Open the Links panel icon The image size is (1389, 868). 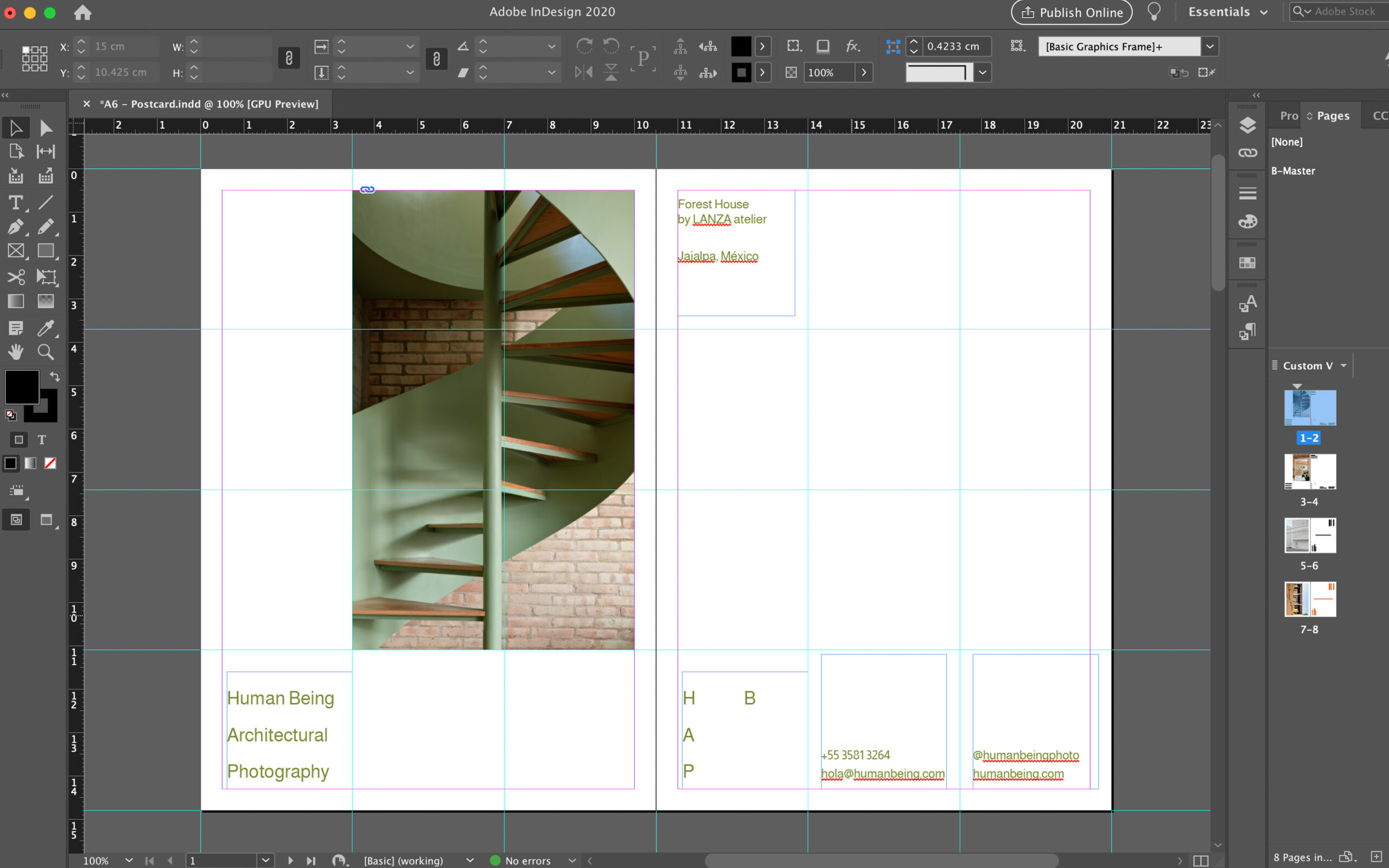pos(1247,152)
